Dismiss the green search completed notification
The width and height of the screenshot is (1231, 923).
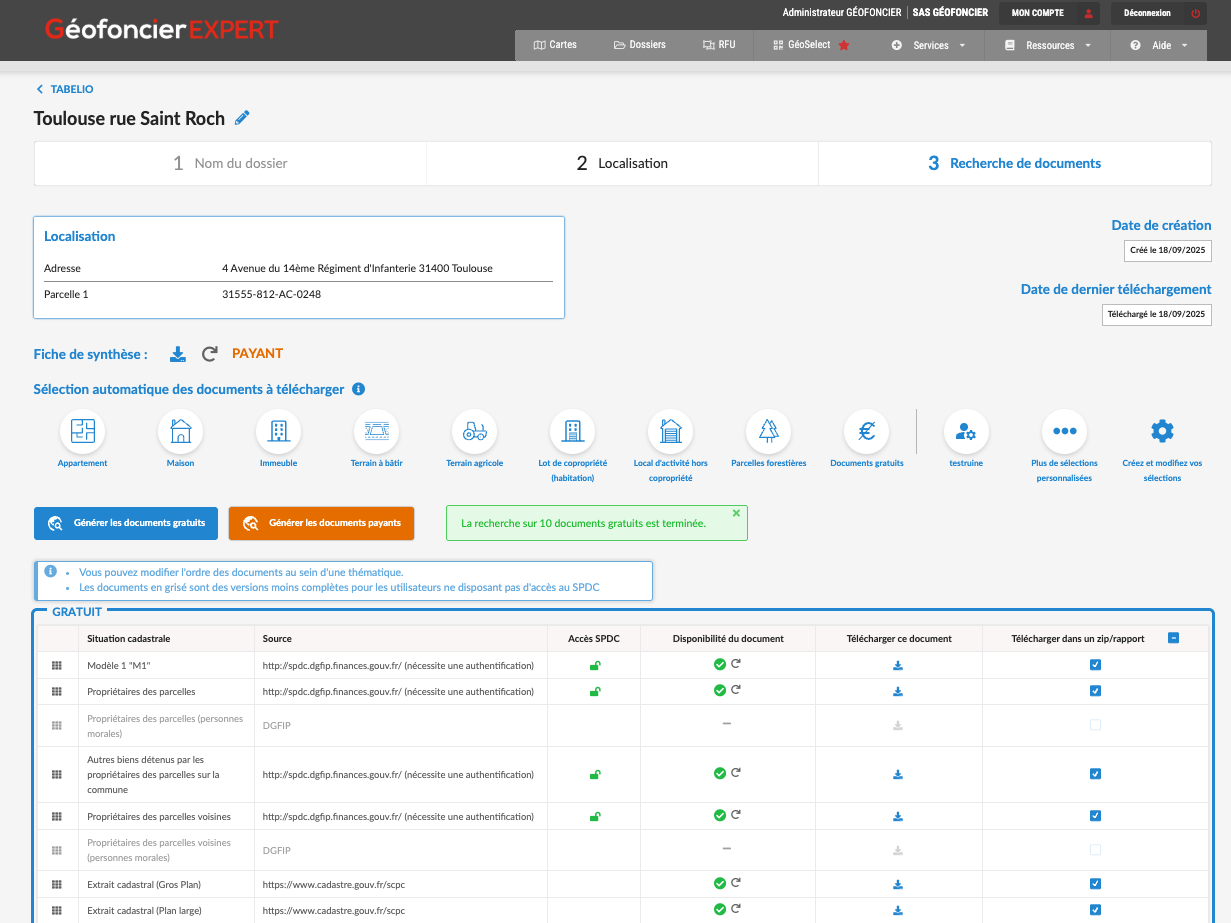tap(736, 513)
